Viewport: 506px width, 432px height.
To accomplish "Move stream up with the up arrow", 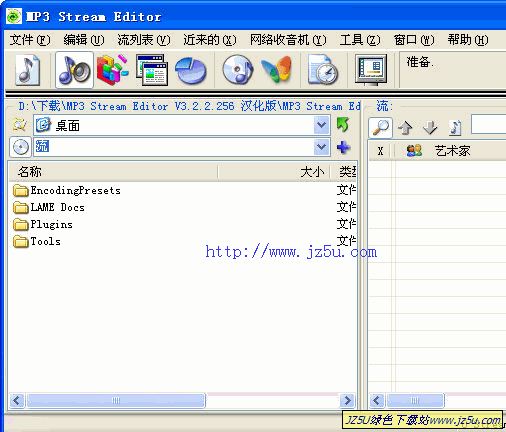I will coord(405,127).
